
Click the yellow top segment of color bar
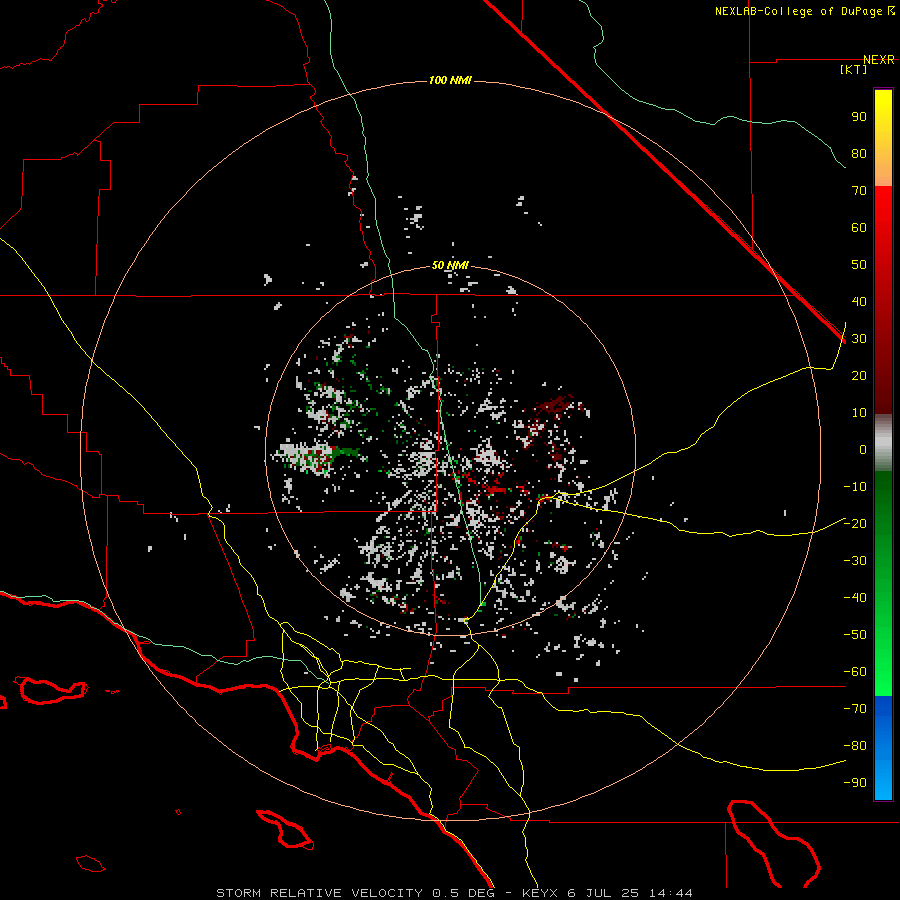(x=883, y=138)
